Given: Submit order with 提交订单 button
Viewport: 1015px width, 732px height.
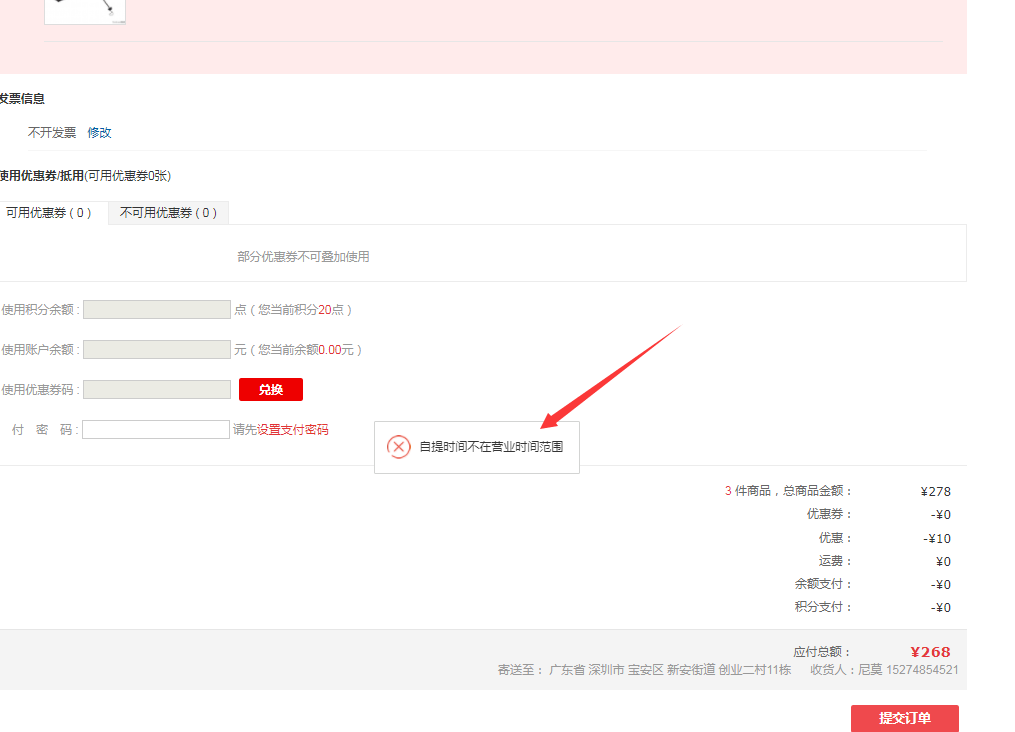Looking at the screenshot, I should pos(904,718).
